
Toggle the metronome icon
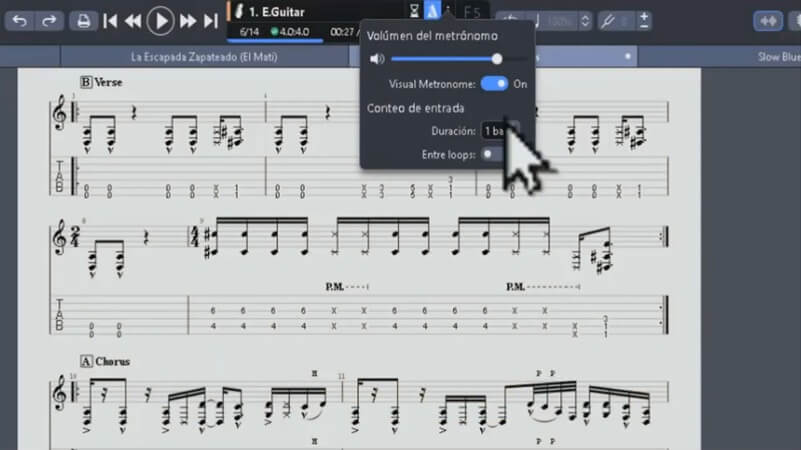[432, 11]
